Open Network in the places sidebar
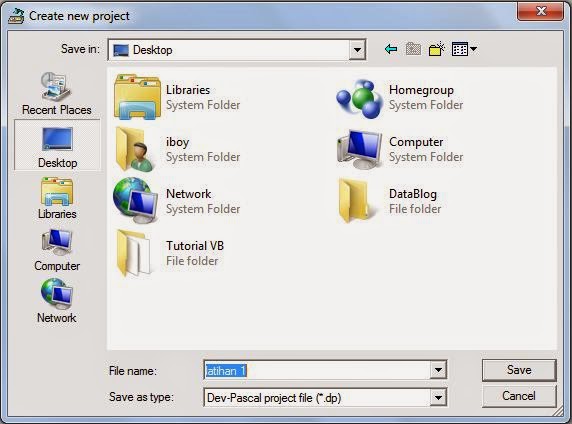572x424 pixels. pyautogui.click(x=57, y=301)
